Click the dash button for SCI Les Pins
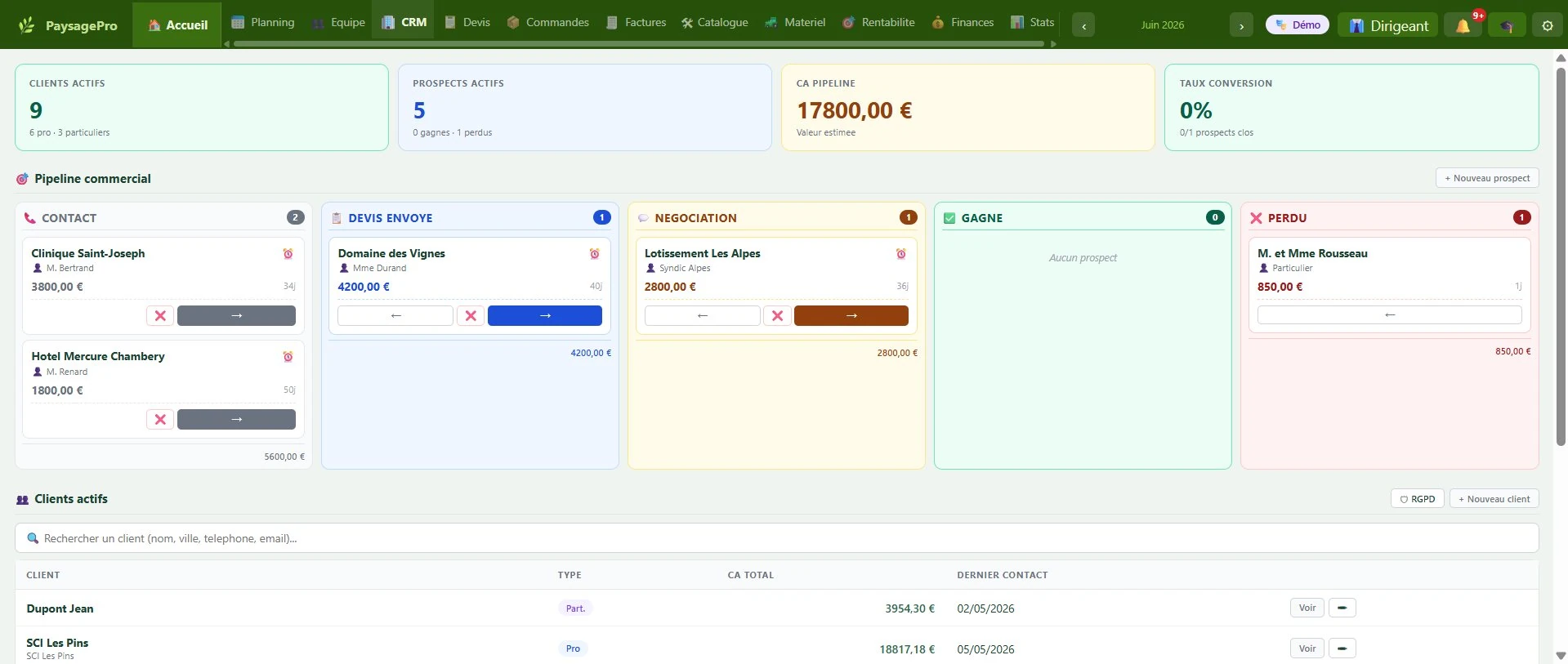This screenshot has height=664, width=1568. pyautogui.click(x=1342, y=648)
